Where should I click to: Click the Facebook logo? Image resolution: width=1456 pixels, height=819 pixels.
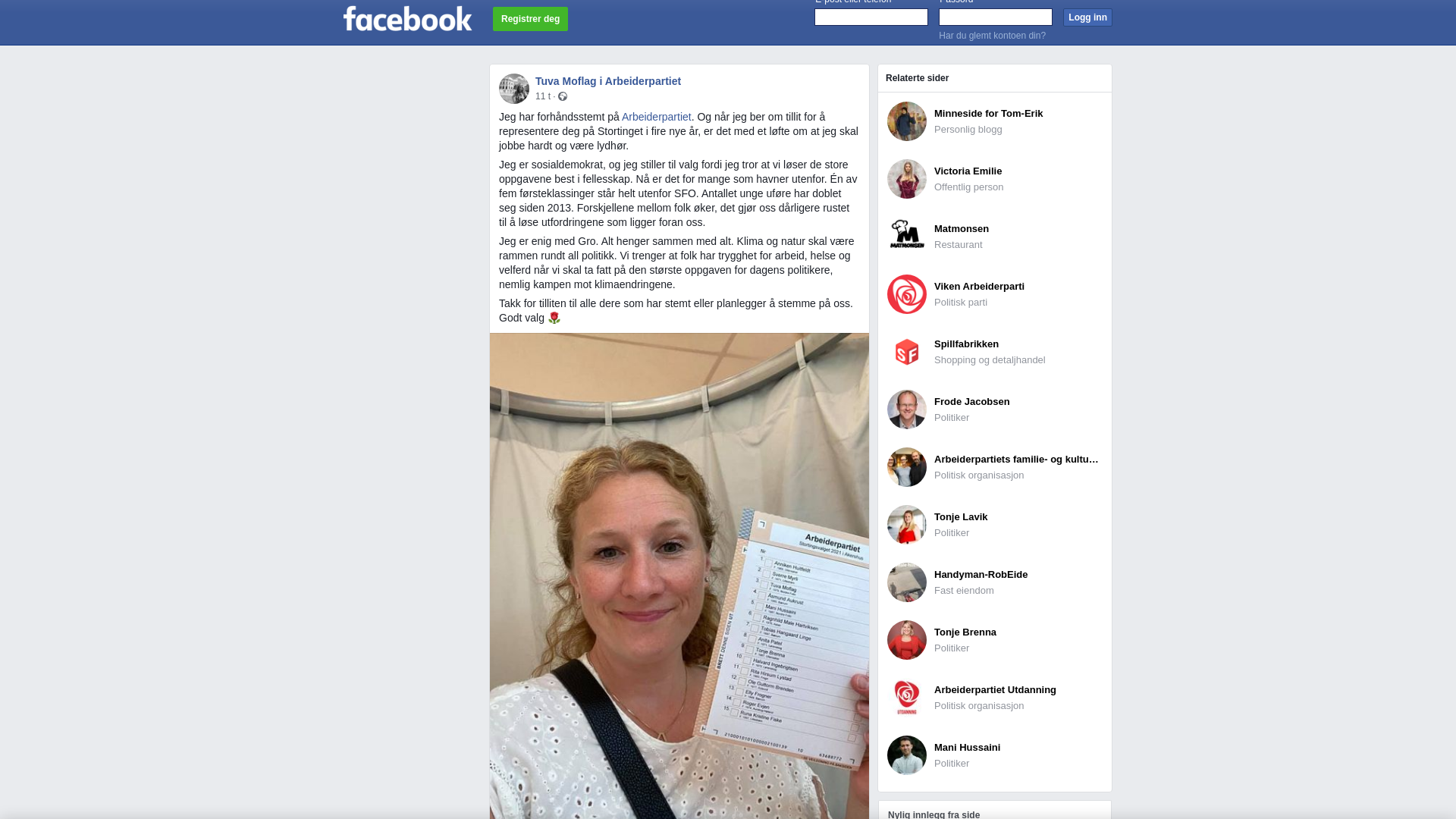(407, 19)
